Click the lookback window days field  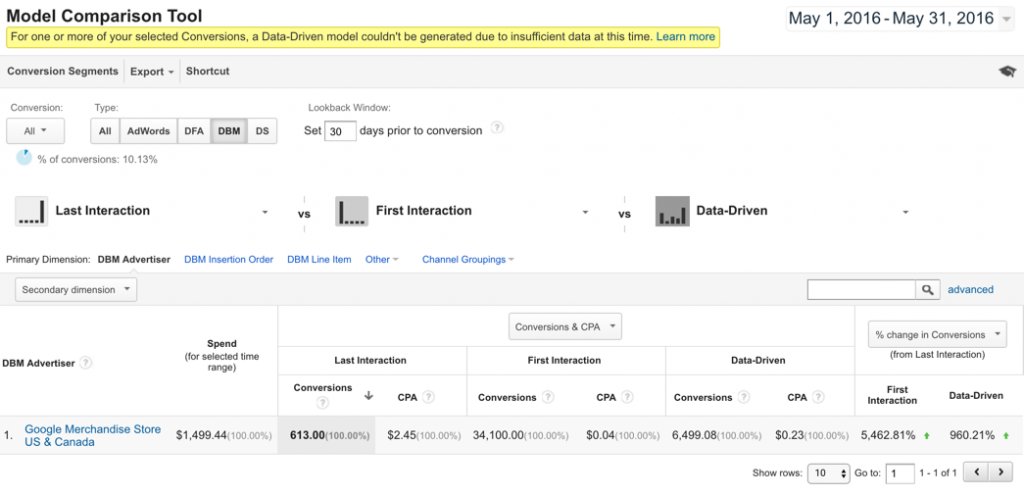click(340, 131)
